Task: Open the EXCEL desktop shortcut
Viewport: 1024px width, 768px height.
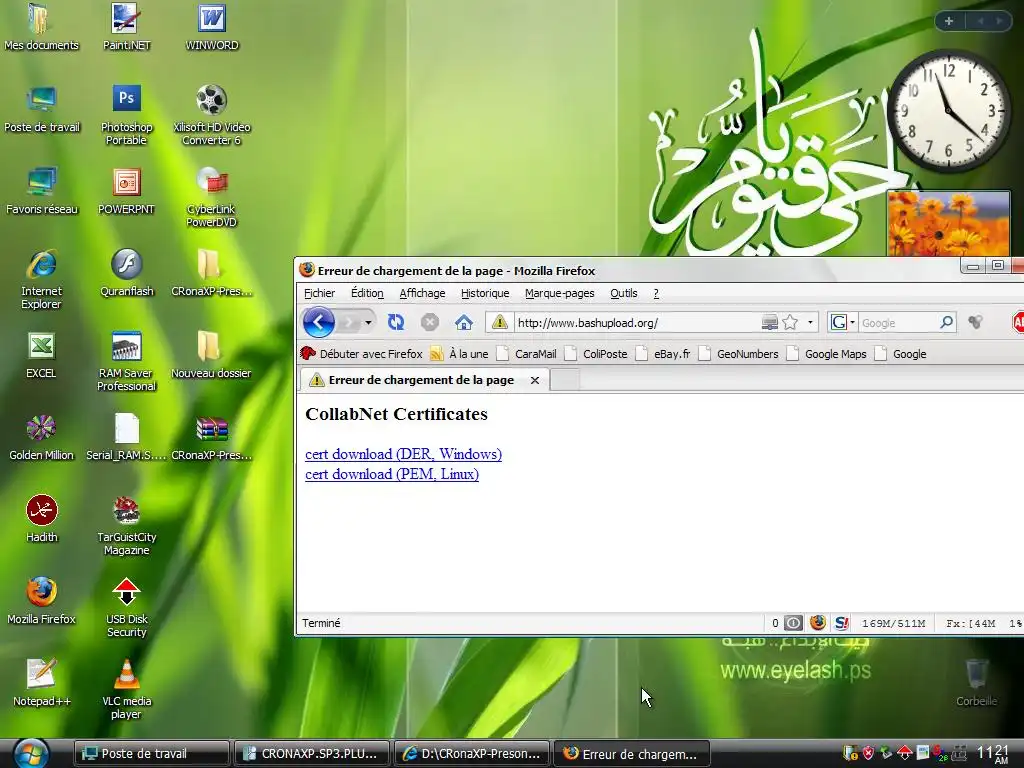Action: pos(41,355)
